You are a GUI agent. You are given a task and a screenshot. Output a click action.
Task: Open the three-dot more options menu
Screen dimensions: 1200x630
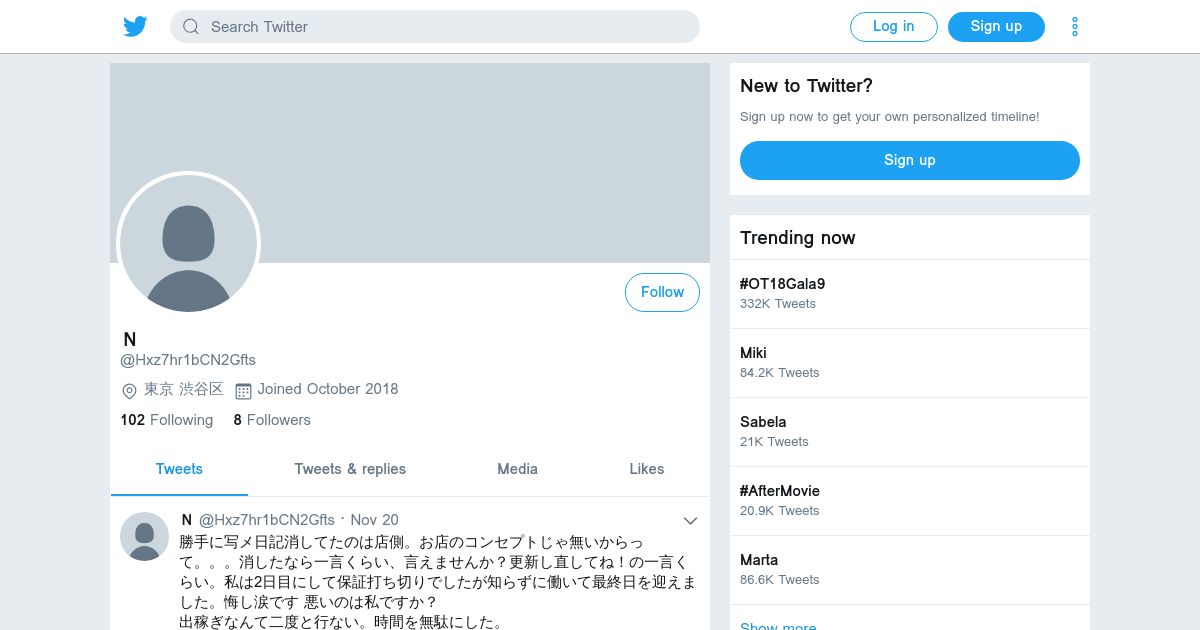pyautogui.click(x=1074, y=27)
